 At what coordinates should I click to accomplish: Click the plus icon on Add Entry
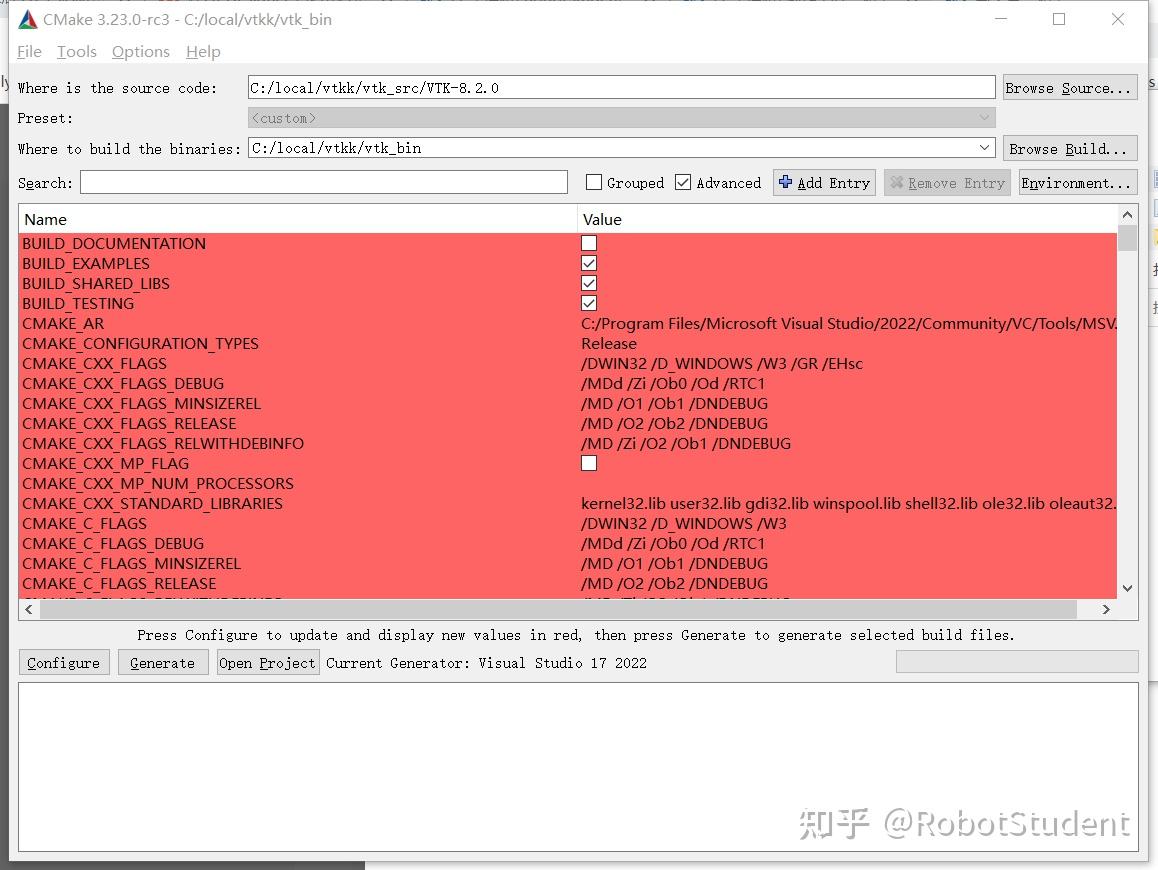pos(786,182)
